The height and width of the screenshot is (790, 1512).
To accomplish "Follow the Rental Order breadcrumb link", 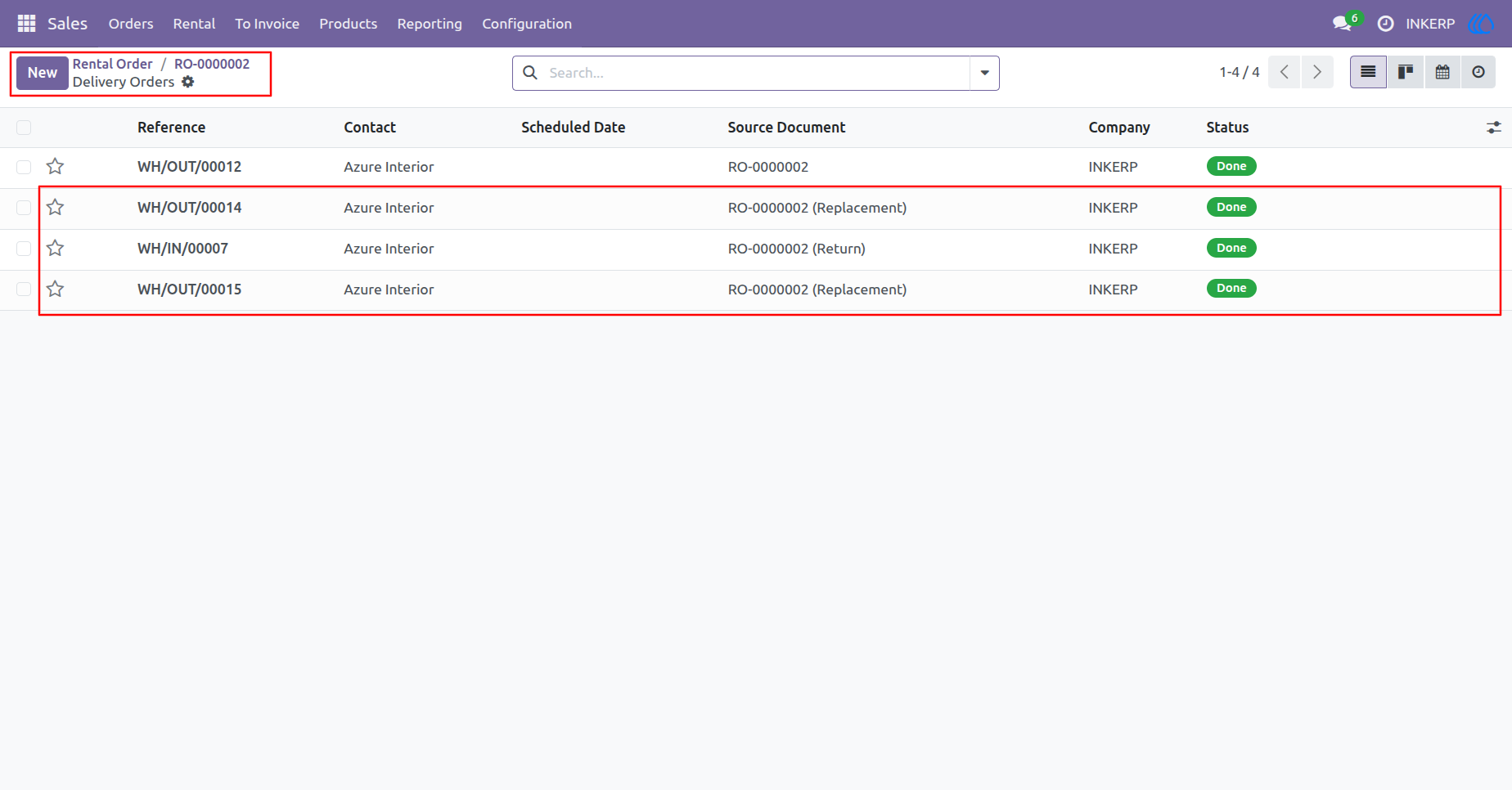I will (x=112, y=64).
